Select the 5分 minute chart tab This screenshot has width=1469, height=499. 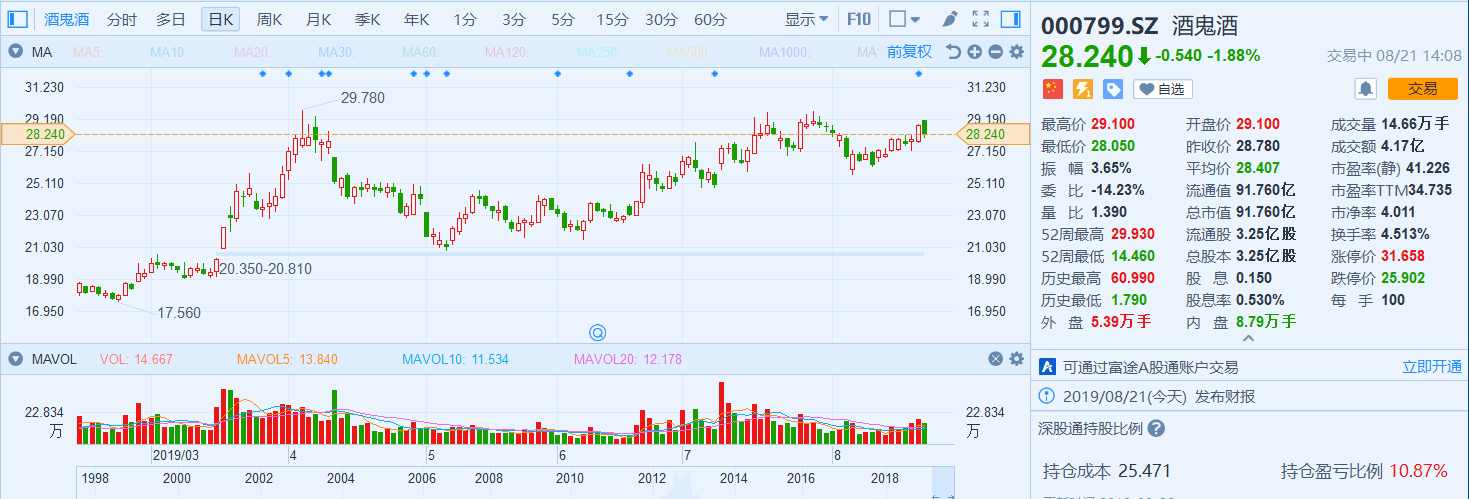point(563,18)
